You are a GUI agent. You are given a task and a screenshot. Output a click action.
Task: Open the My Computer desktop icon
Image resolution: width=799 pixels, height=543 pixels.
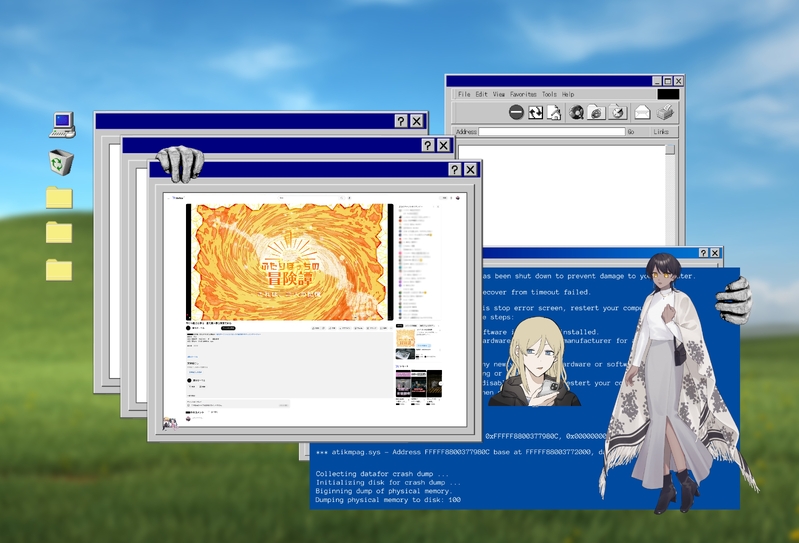62,125
